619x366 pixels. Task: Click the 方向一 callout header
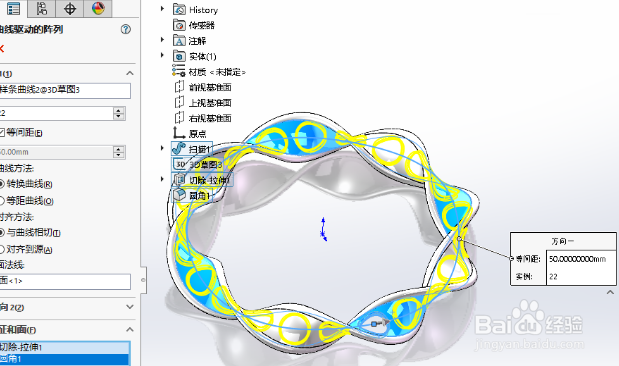pyautogui.click(x=563, y=241)
